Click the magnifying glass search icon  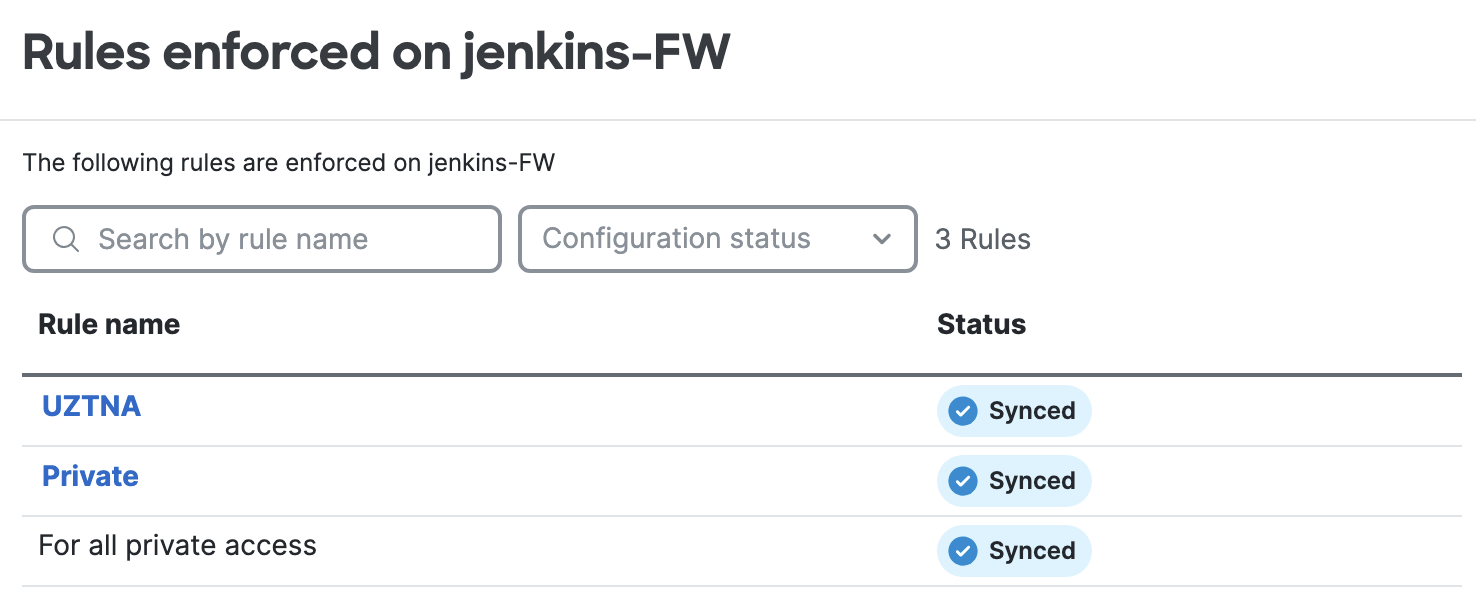(66, 239)
